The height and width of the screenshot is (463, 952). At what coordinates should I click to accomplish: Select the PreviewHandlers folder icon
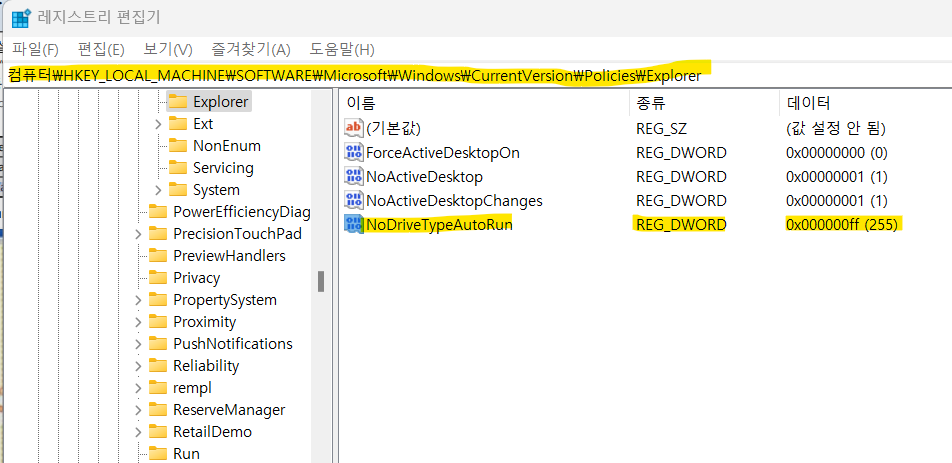click(x=157, y=255)
